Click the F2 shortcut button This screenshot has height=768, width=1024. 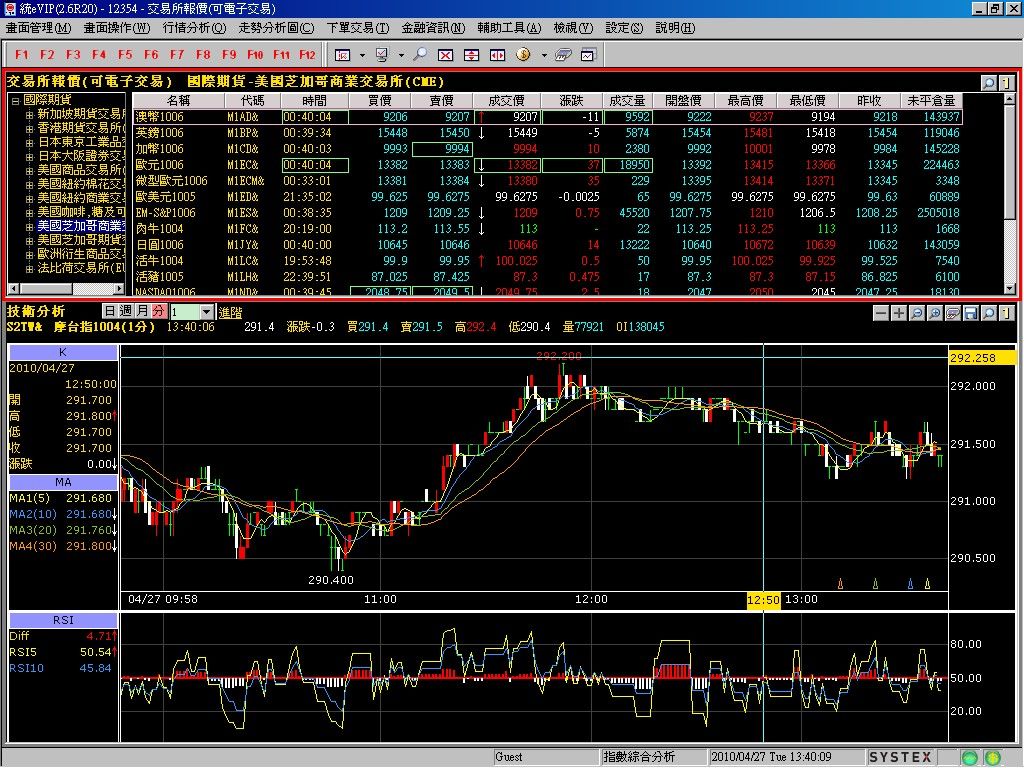(47, 55)
